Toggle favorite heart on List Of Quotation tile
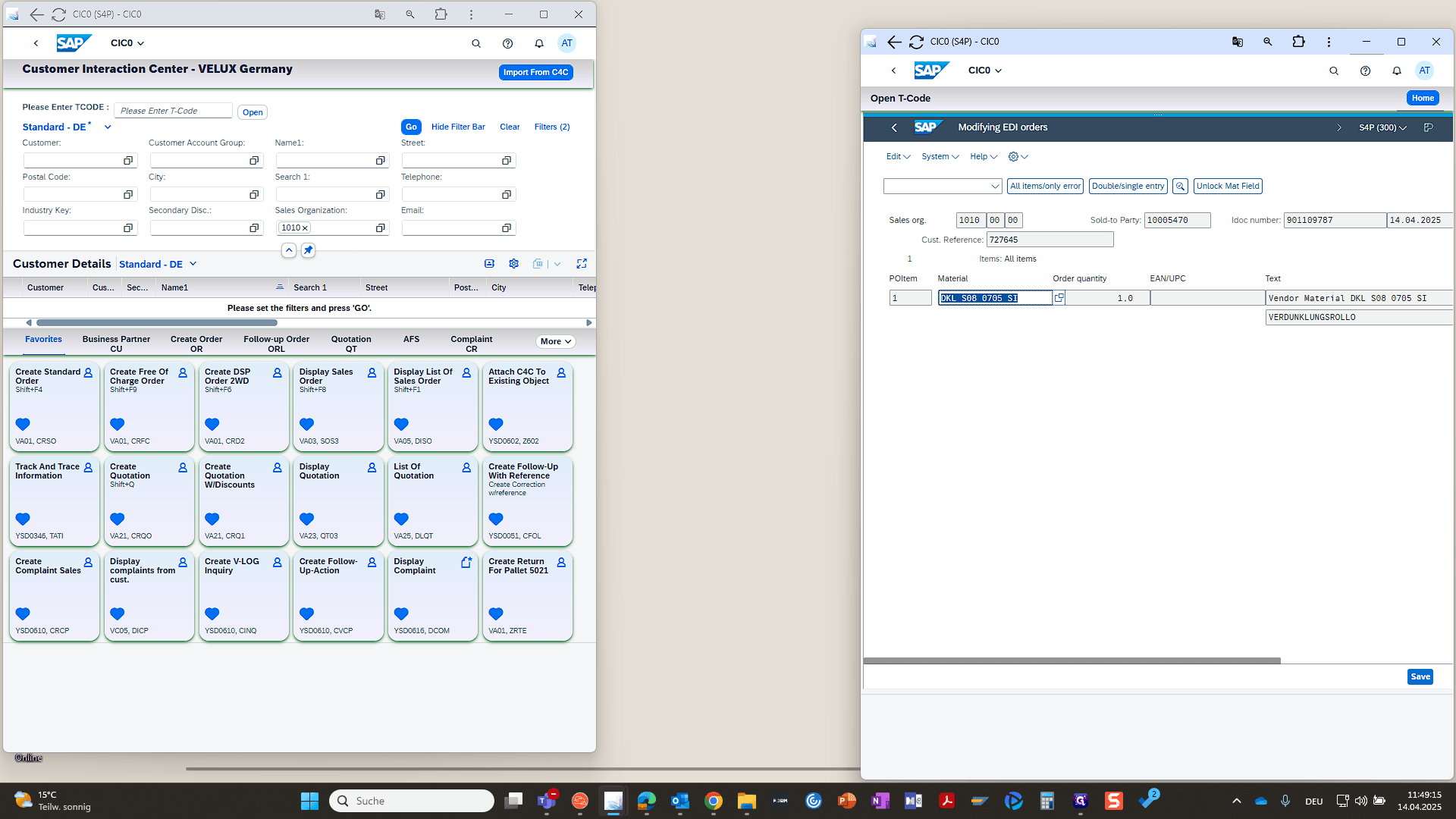 point(401,519)
